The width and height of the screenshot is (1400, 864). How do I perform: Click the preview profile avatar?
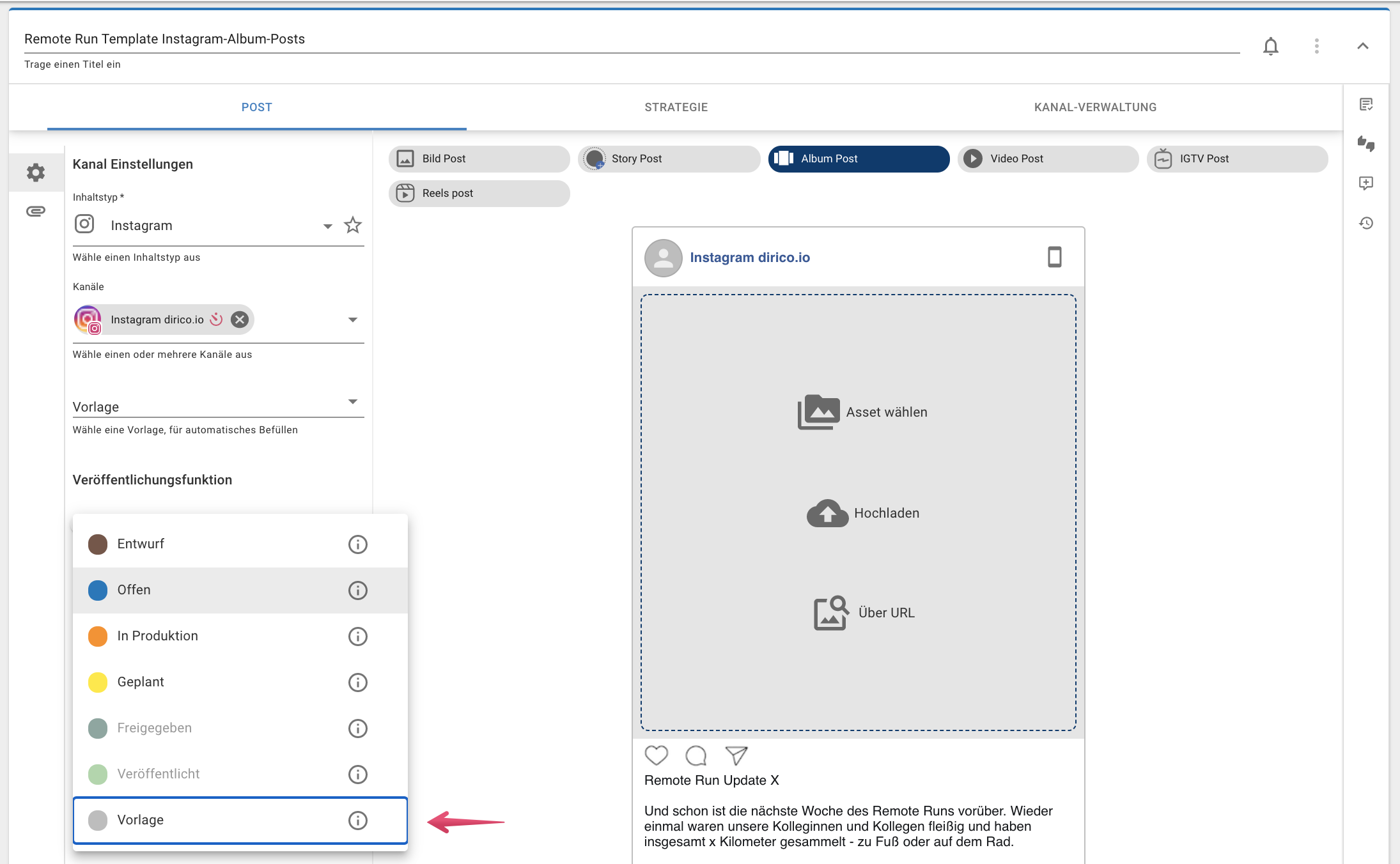click(x=664, y=258)
